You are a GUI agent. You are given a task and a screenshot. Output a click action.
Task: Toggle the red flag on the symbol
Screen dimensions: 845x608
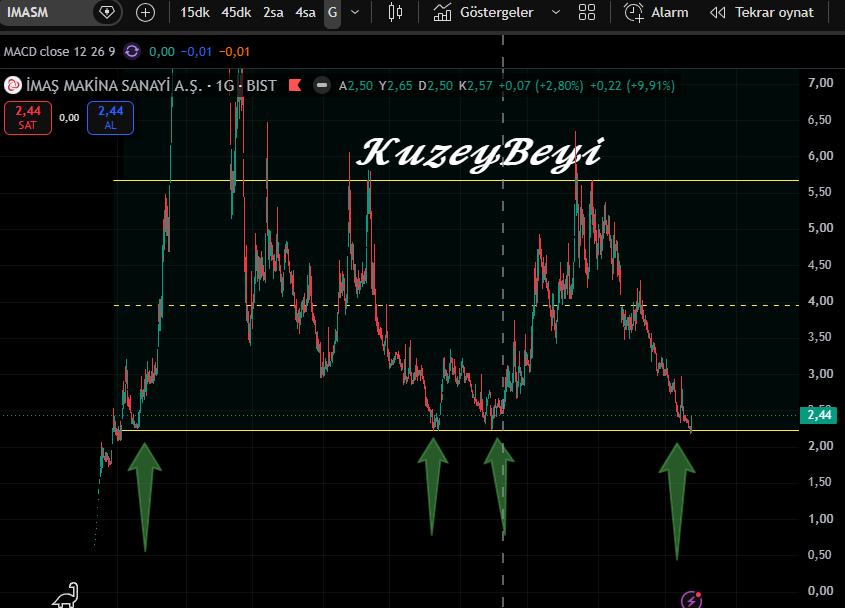(x=295, y=85)
